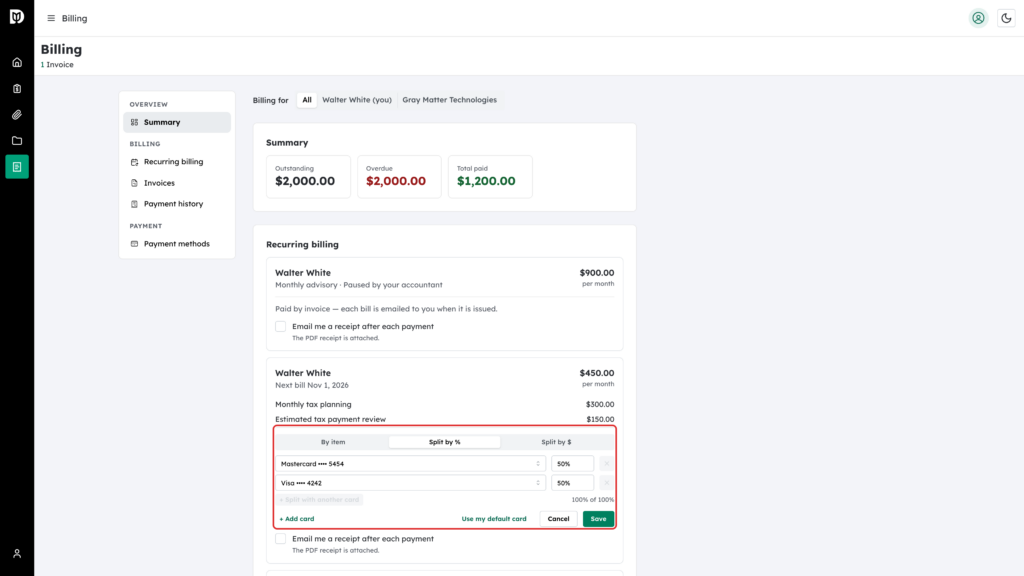Filter billing for Gray Matter Technologies
The width and height of the screenshot is (1024, 576).
tap(449, 100)
